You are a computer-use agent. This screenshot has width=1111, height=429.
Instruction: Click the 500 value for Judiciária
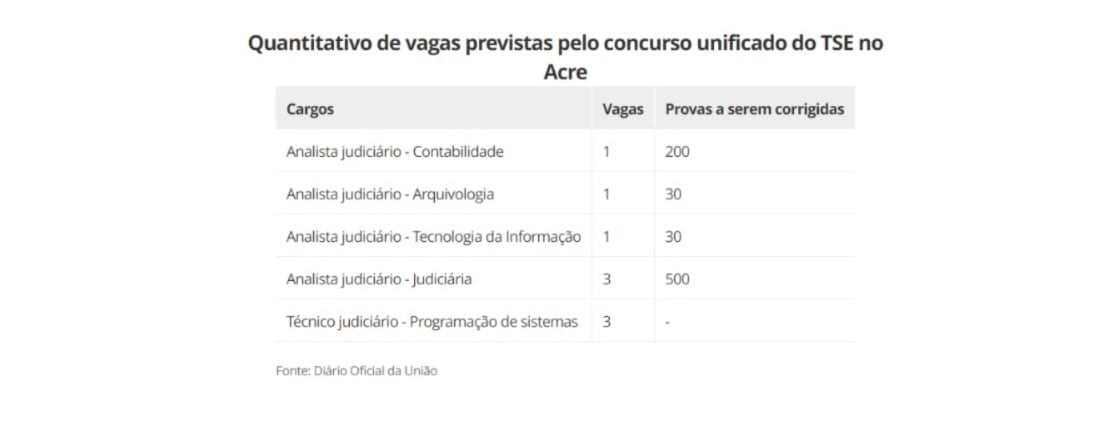[677, 279]
